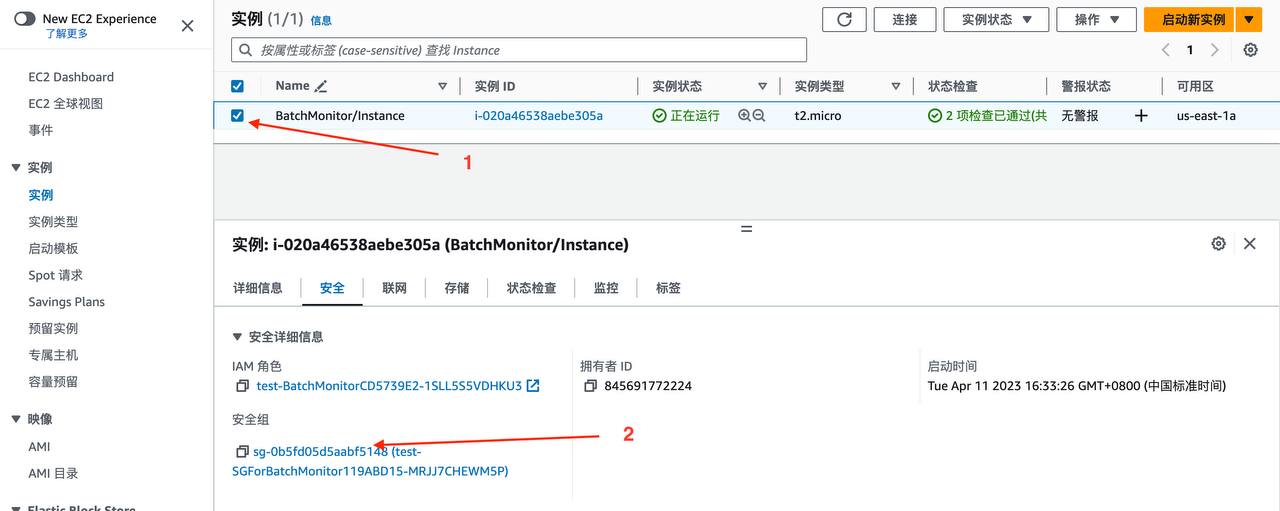The image size is (1280, 511).
Task: Open table preferences gear in instances header
Action: 1250,50
